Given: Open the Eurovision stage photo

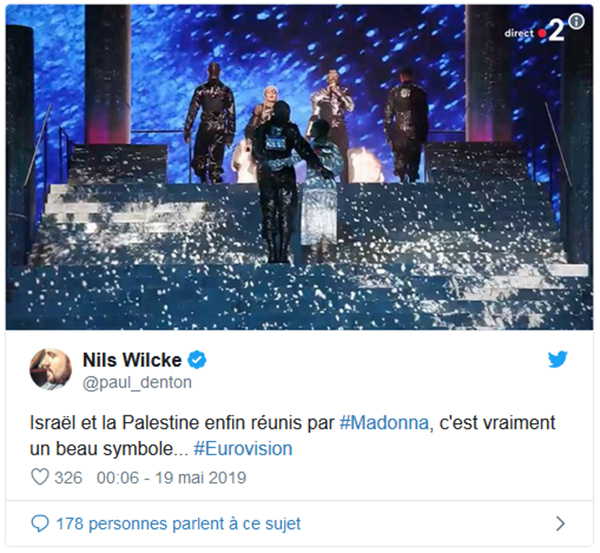Looking at the screenshot, I should 299,167.
